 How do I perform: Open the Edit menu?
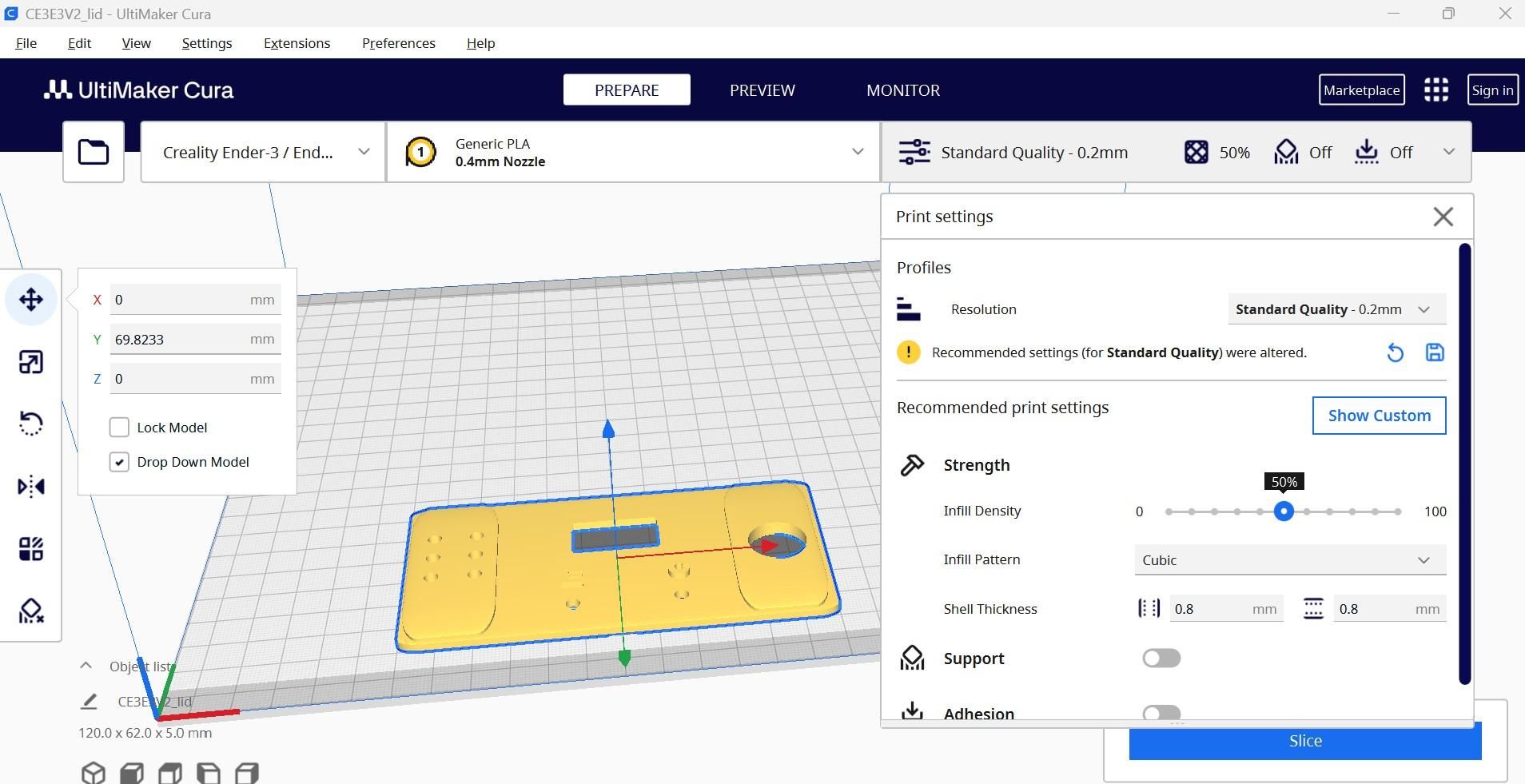coord(79,43)
